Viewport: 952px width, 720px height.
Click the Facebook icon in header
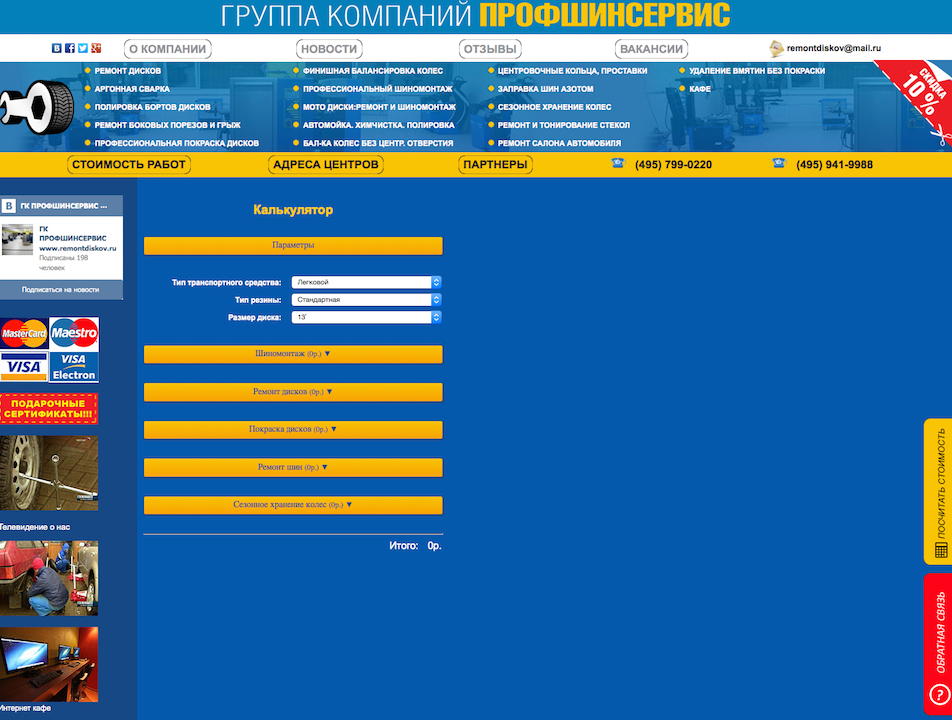69,48
